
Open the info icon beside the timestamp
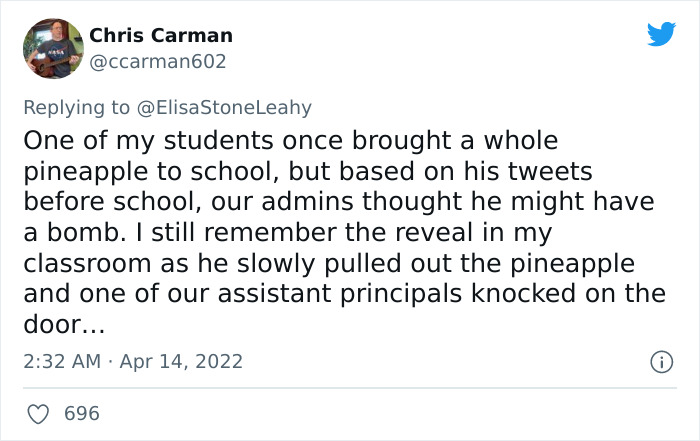click(660, 361)
